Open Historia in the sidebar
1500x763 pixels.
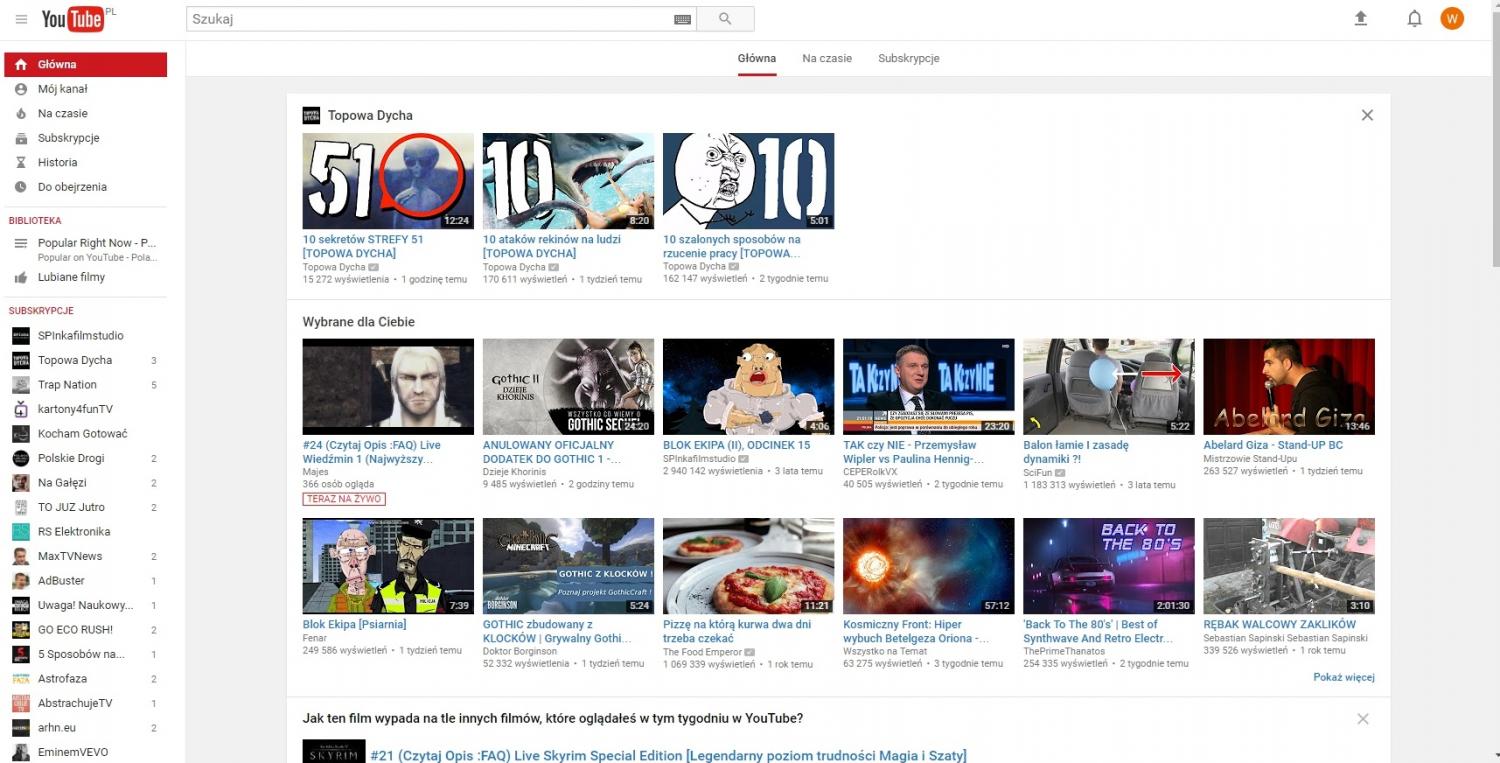57,162
